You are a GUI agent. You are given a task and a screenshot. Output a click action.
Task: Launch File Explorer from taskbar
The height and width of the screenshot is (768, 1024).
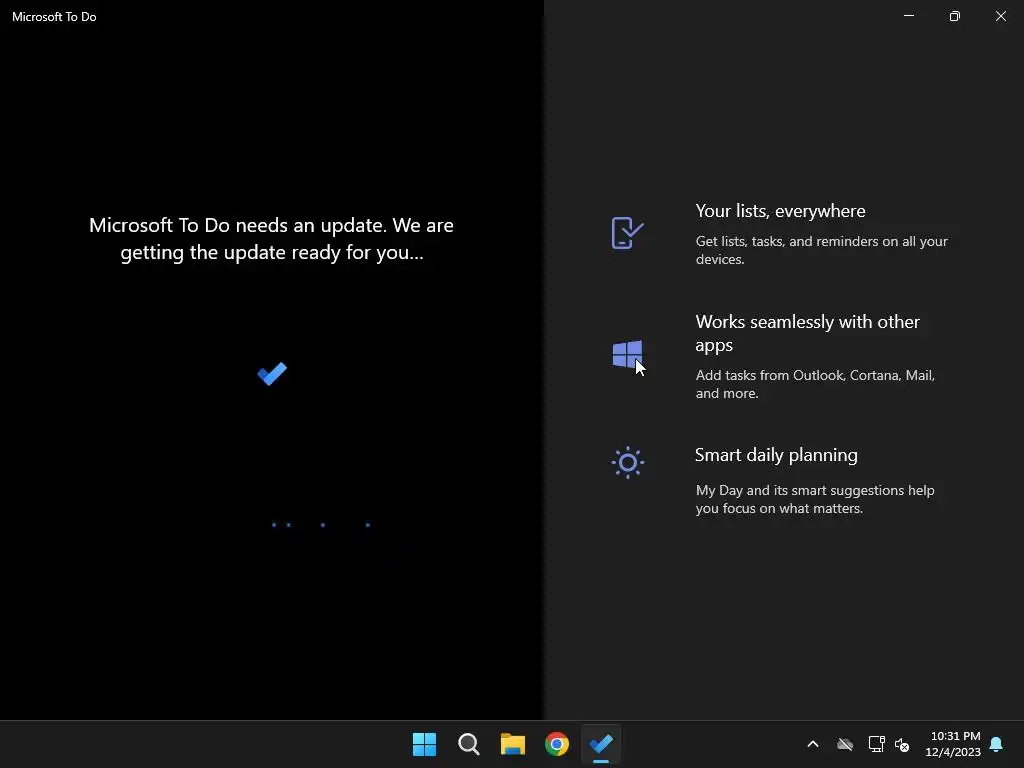[x=513, y=744]
